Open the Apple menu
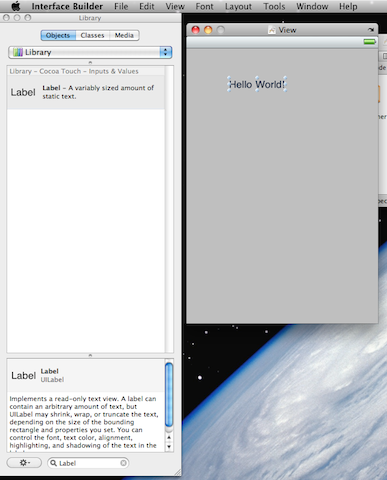The image size is (387, 480). click(x=15, y=6)
